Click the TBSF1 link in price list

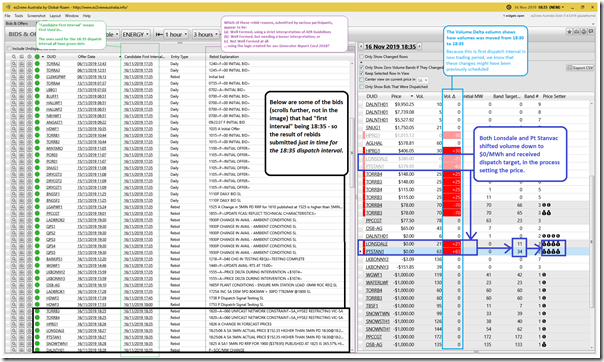pos(372,306)
